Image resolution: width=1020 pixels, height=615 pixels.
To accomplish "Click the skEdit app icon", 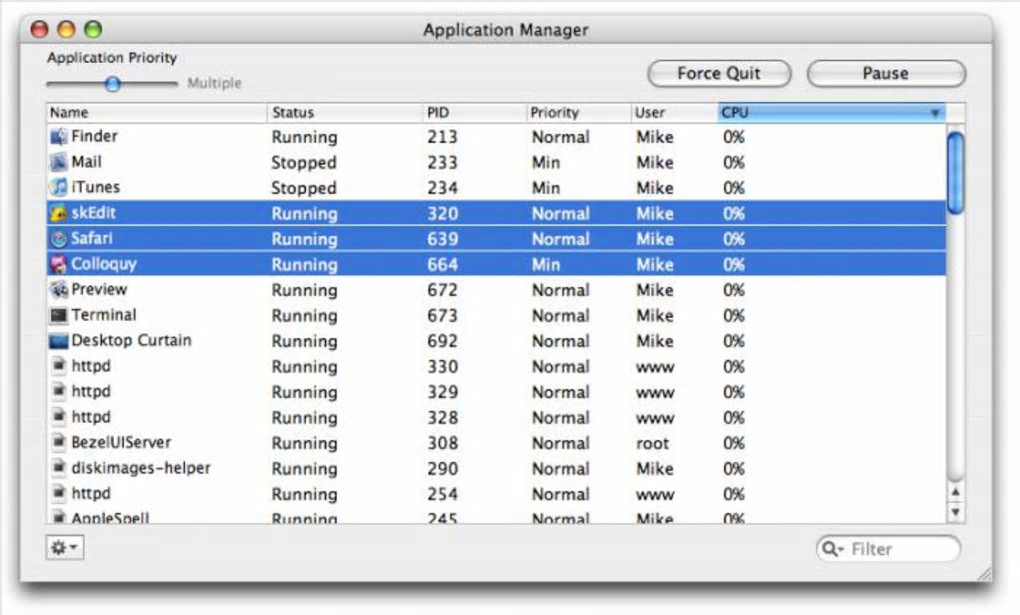I will [59, 213].
